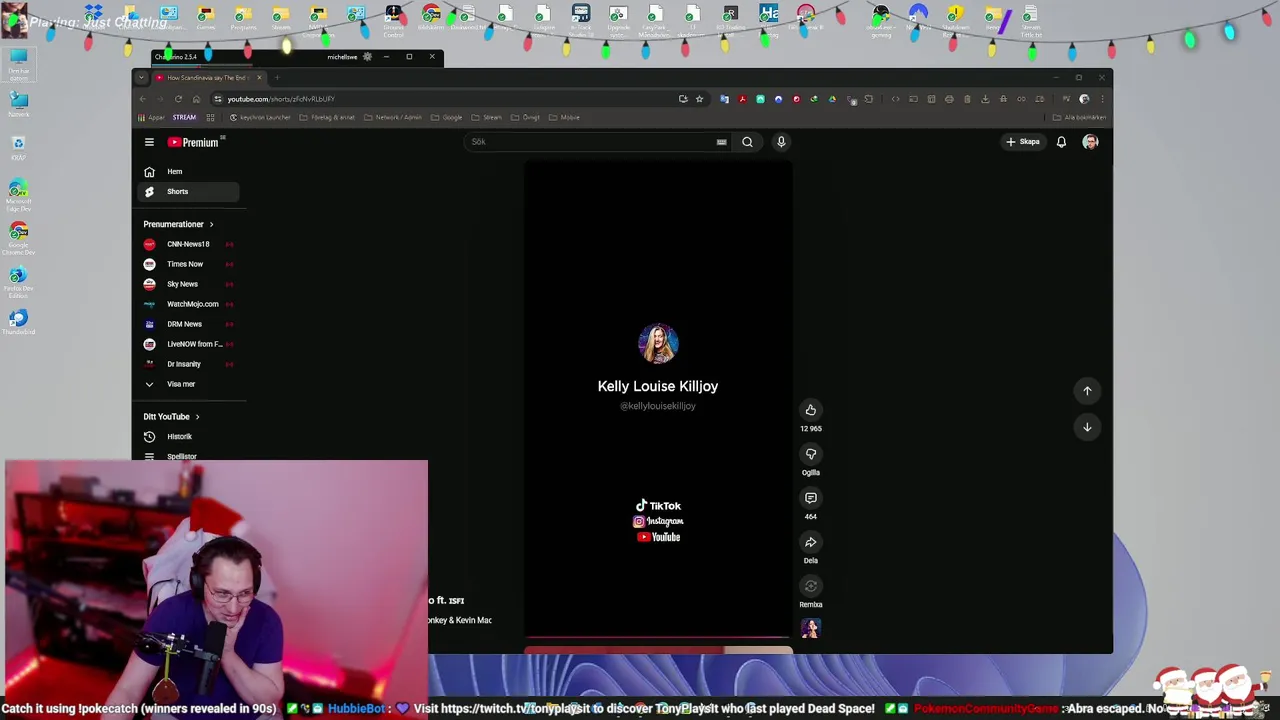Open a new browser tab
Viewport: 1280px width, 720px height.
[x=277, y=77]
